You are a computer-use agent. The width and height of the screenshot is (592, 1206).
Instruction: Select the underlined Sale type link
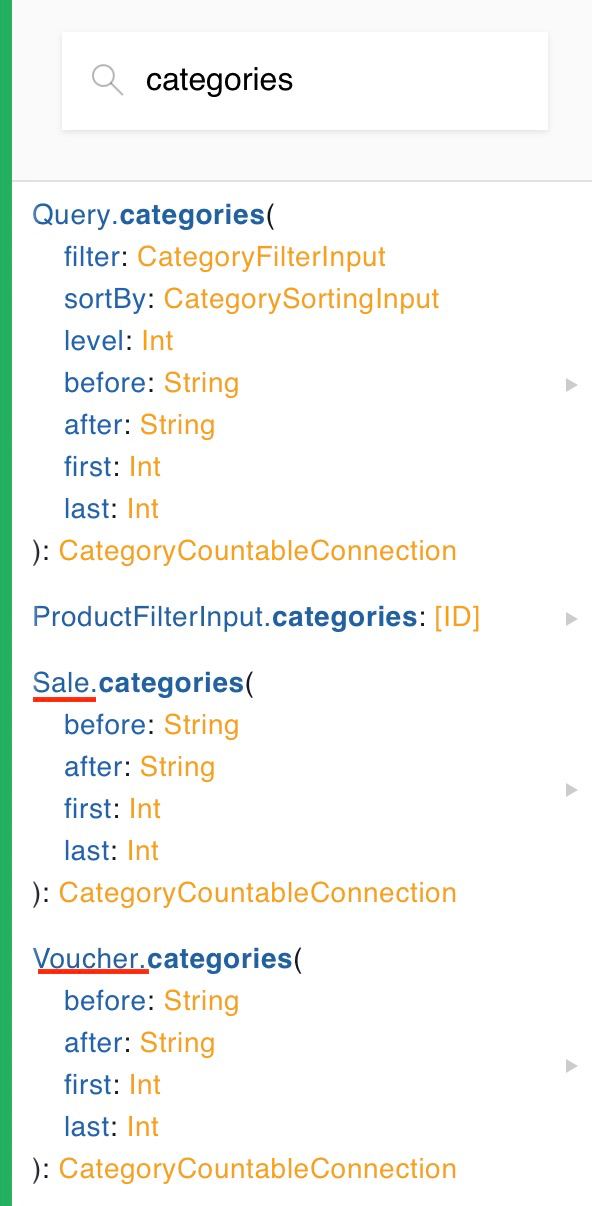62,683
